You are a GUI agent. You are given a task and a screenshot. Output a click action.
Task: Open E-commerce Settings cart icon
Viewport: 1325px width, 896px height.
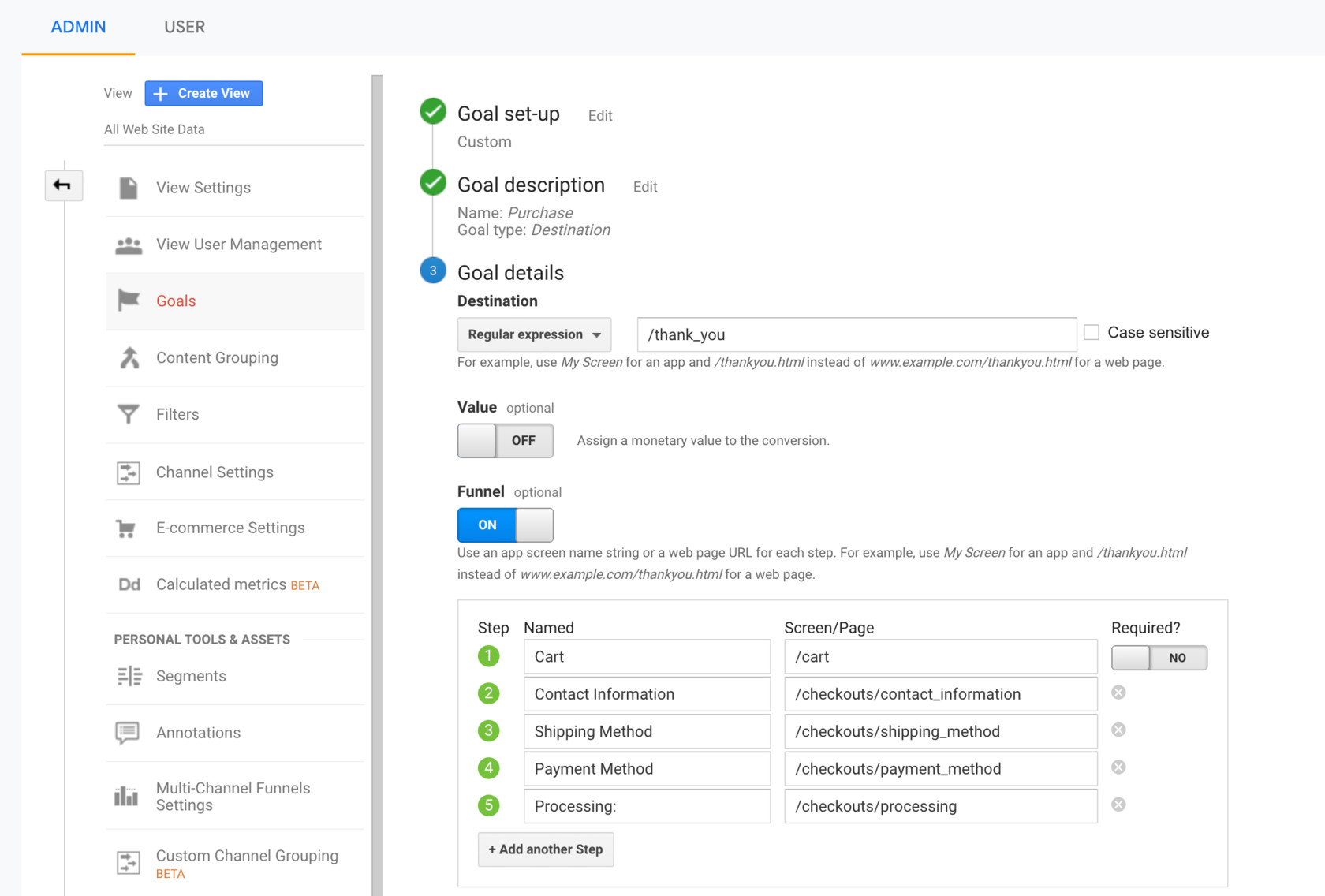coord(126,528)
